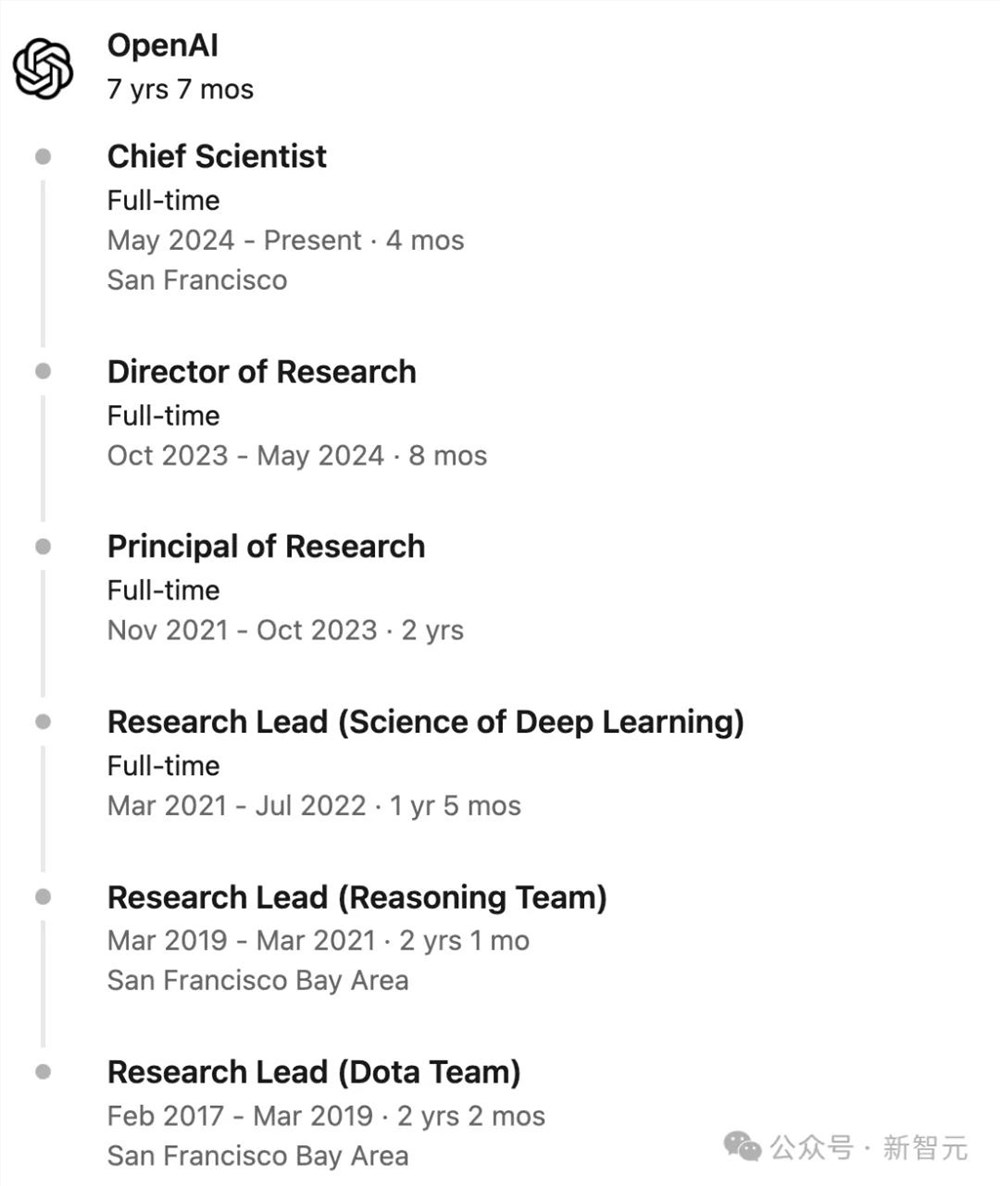Click Research Lead (Dota Team) title
The image size is (1000, 1186).
pyautogui.click(x=314, y=1073)
